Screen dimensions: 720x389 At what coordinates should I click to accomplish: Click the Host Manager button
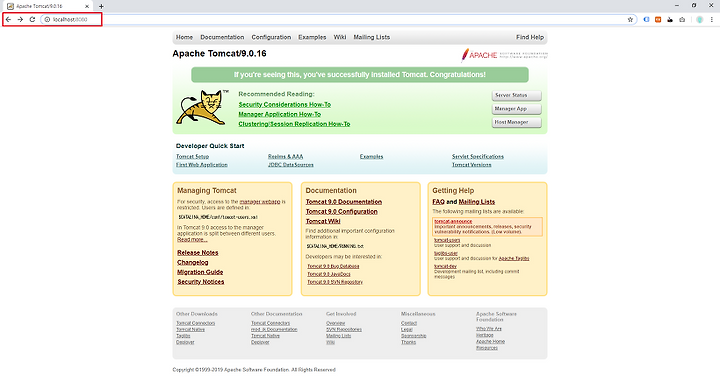pyautogui.click(x=517, y=122)
